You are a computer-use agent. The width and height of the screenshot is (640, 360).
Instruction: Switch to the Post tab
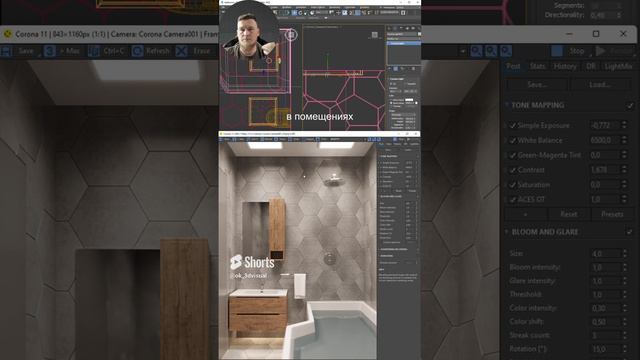tap(513, 66)
